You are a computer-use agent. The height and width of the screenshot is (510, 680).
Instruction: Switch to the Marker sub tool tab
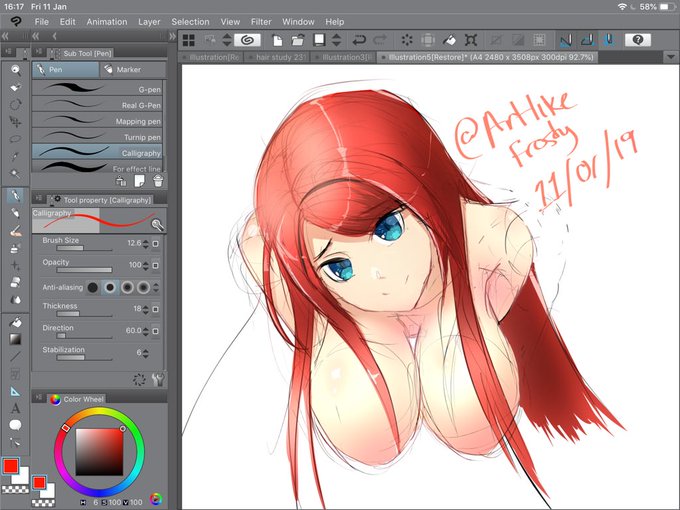[x=132, y=69]
